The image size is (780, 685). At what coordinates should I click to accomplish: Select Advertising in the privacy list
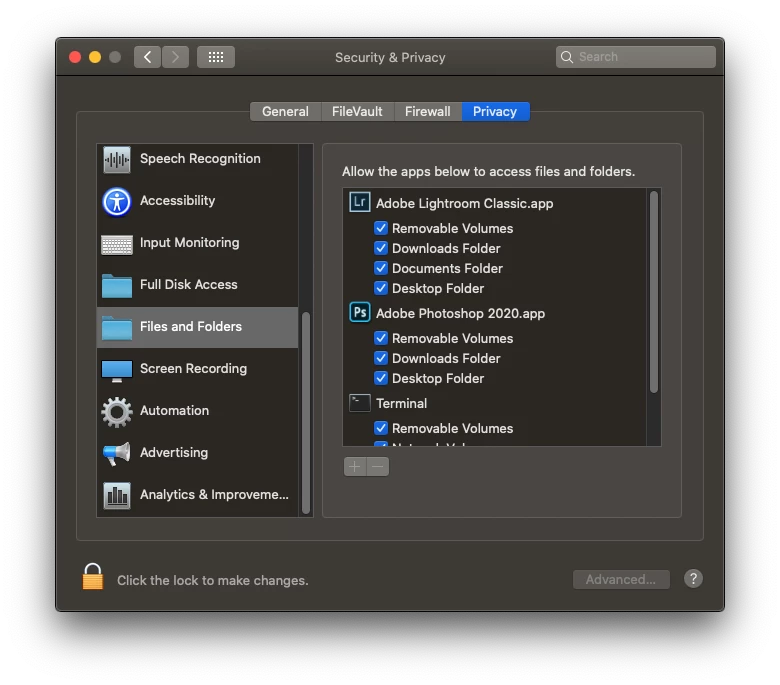(197, 453)
